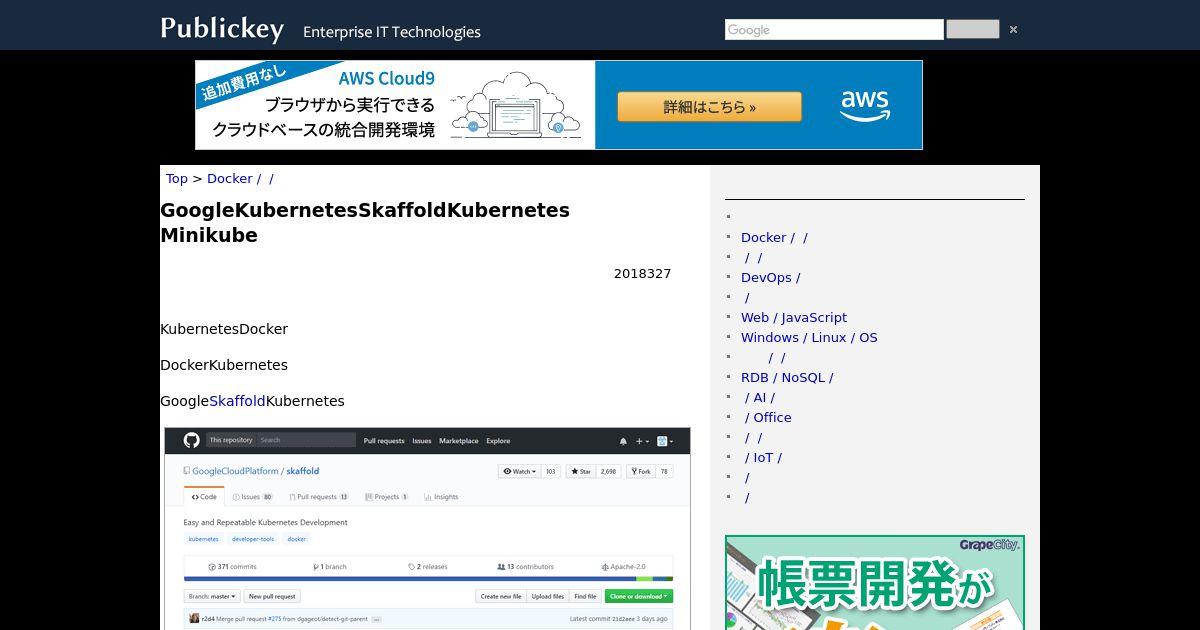Image resolution: width=1200 pixels, height=630 pixels.
Task: Go to Top breadcrumb link
Action: click(x=176, y=178)
